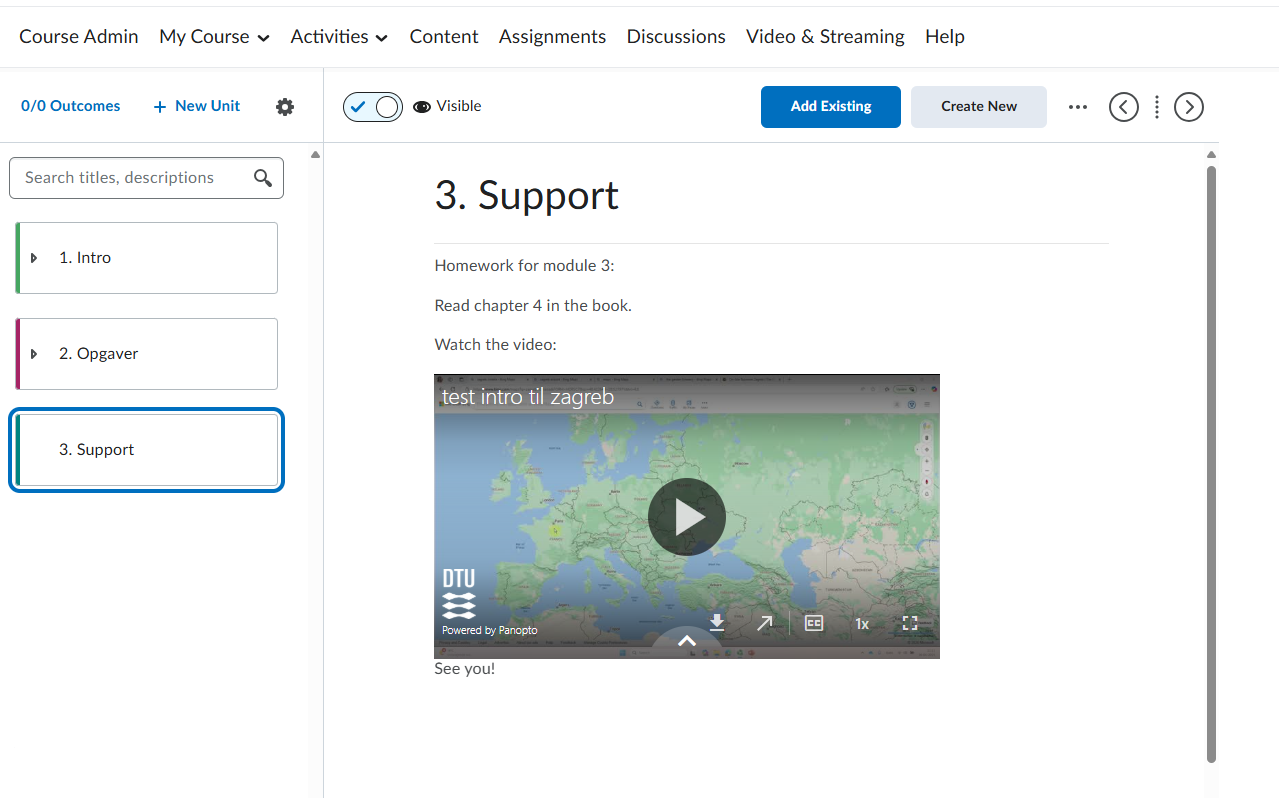Play the test intro til zagreb video

click(686, 517)
